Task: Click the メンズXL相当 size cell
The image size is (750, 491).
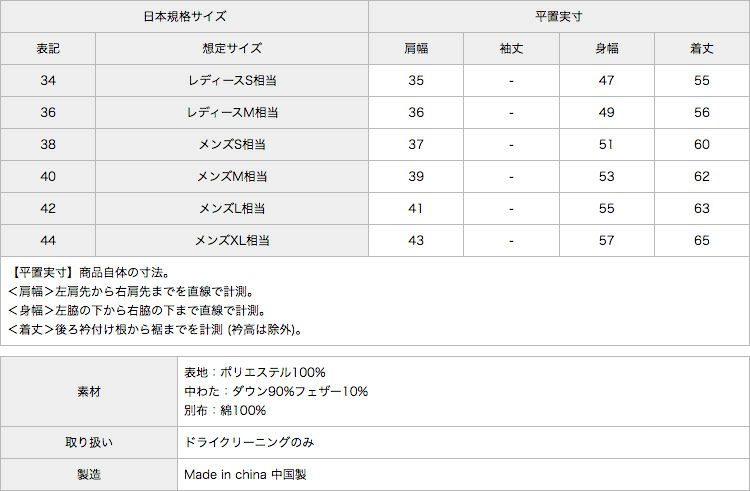Action: [232, 241]
